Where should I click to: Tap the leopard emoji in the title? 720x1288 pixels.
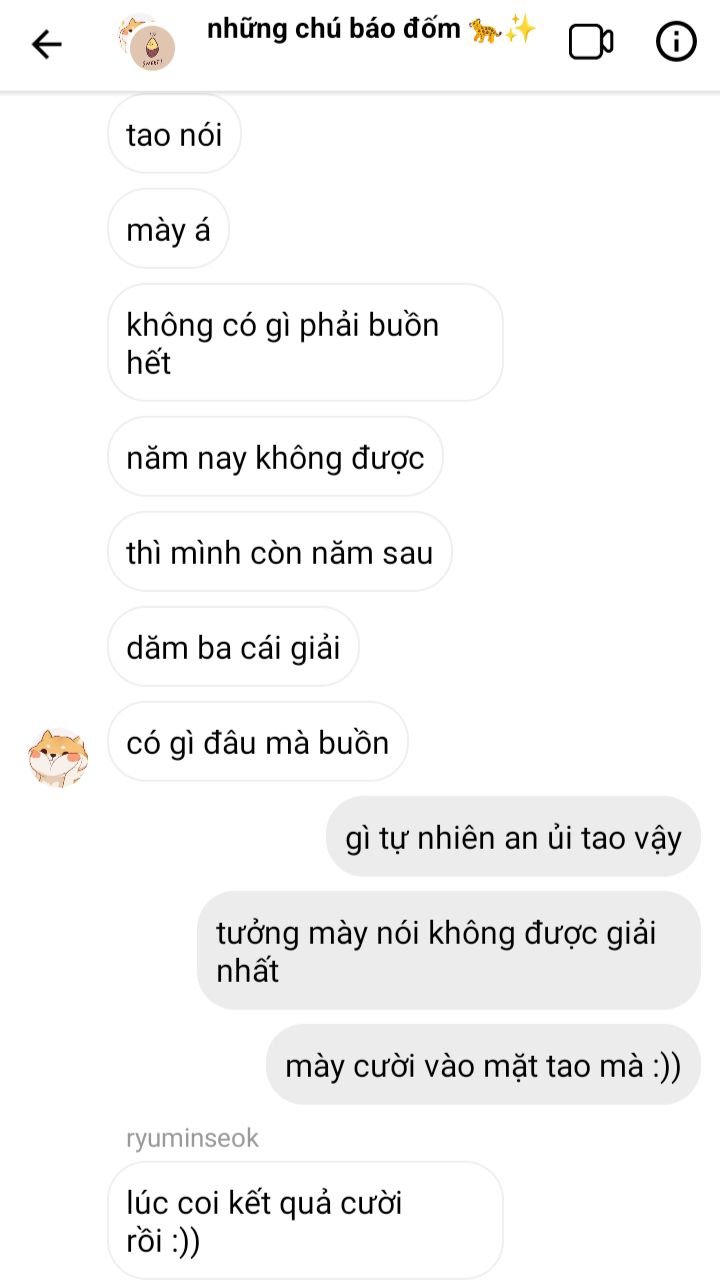(x=484, y=30)
